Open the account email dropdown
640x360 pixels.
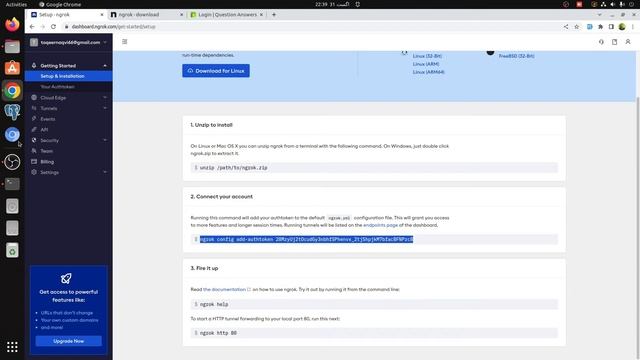pyautogui.click(x=69, y=42)
